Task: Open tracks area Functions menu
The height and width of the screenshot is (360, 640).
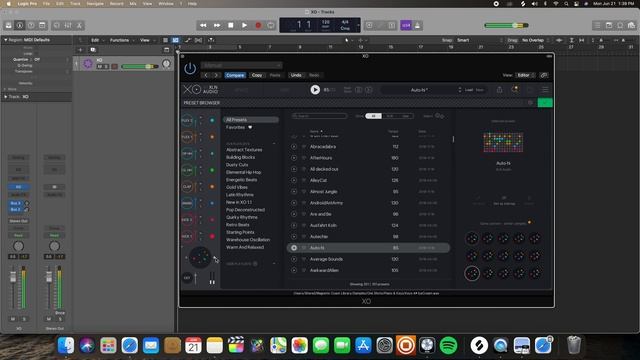Action: 121,40
